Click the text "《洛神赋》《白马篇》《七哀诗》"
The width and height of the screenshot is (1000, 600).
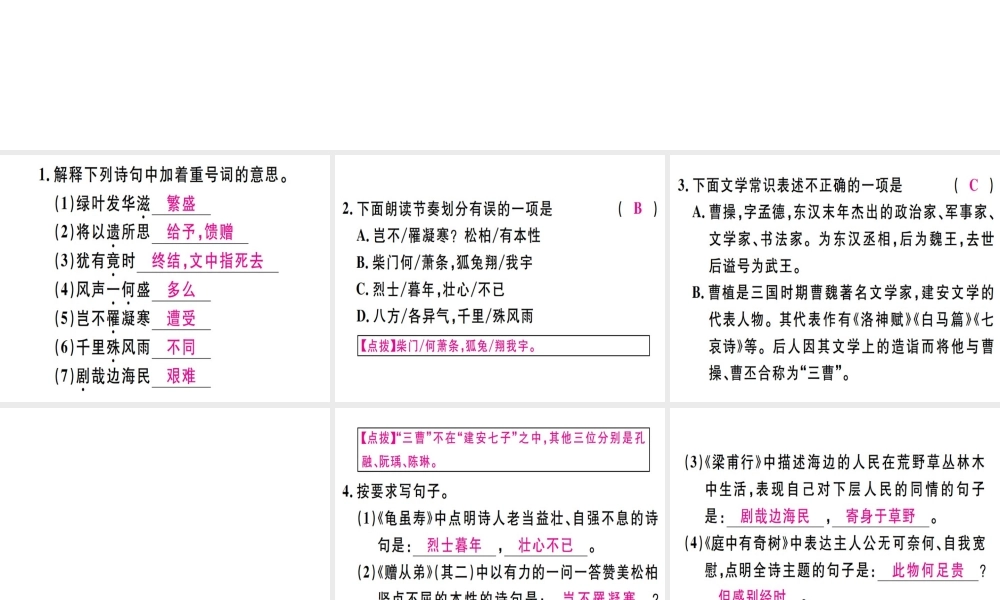click(851, 332)
